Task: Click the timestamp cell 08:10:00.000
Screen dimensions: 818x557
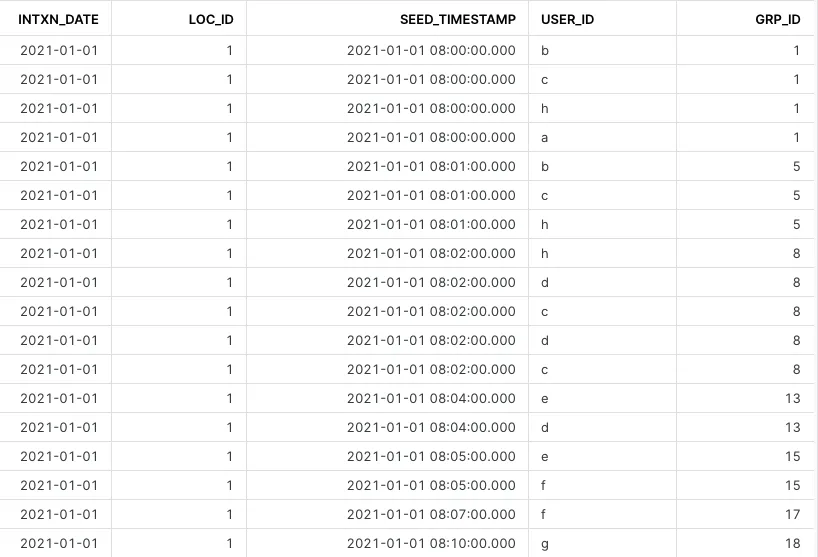Action: (431, 543)
